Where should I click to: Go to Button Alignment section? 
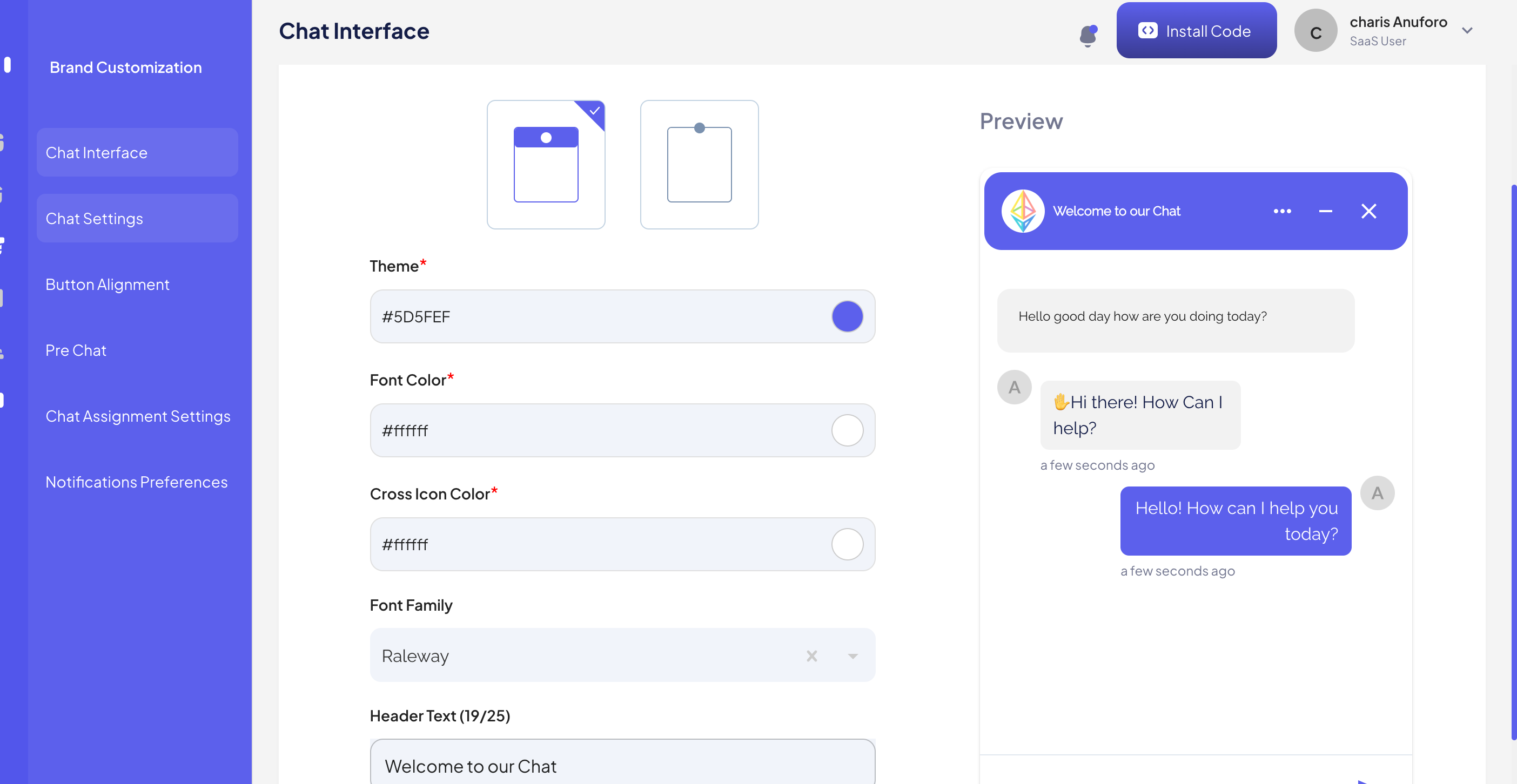[107, 285]
